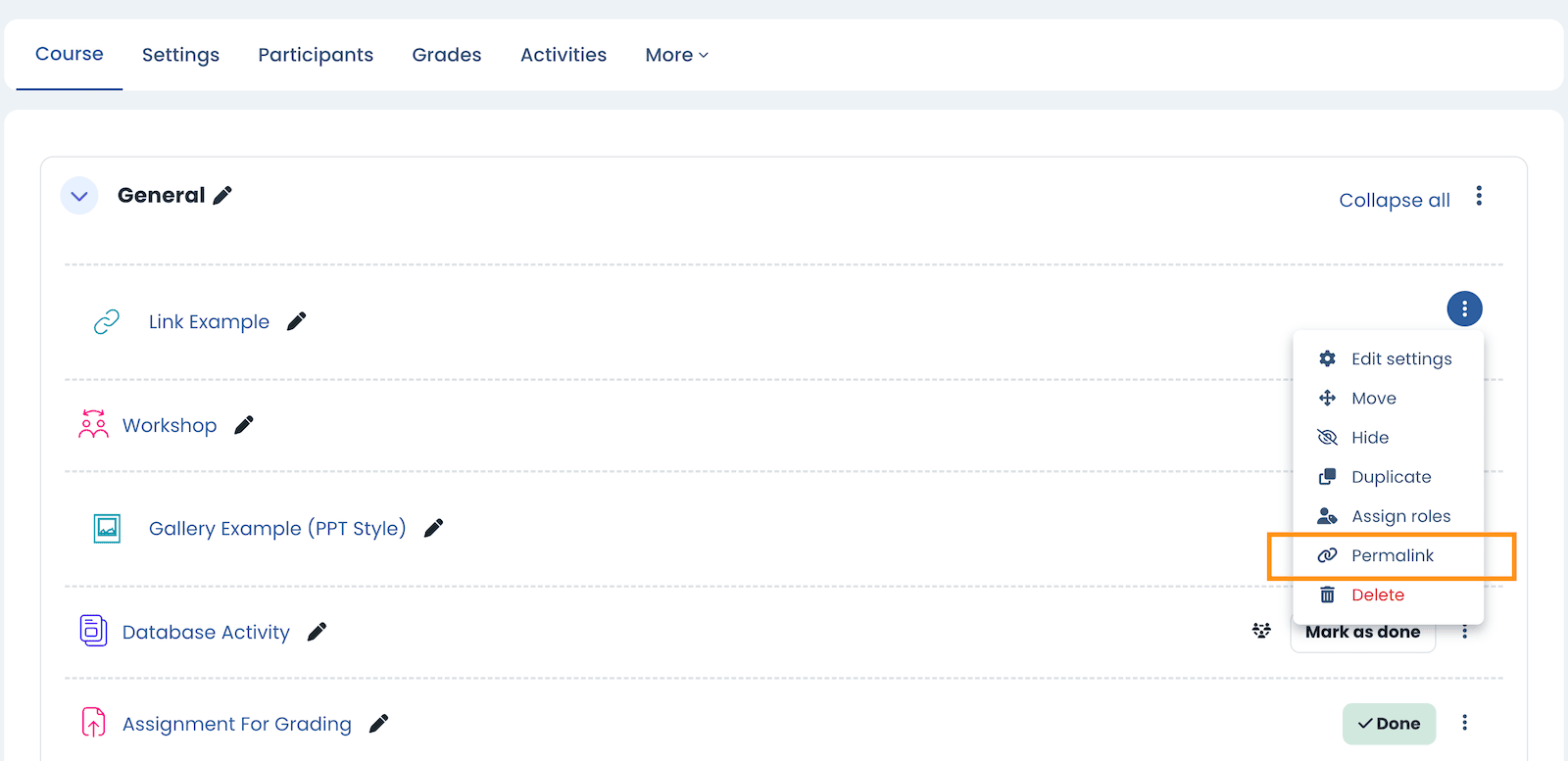This screenshot has height=761, width=1568.
Task: Open the Gallery Example (PPT Style) link
Action: pyautogui.click(x=276, y=529)
